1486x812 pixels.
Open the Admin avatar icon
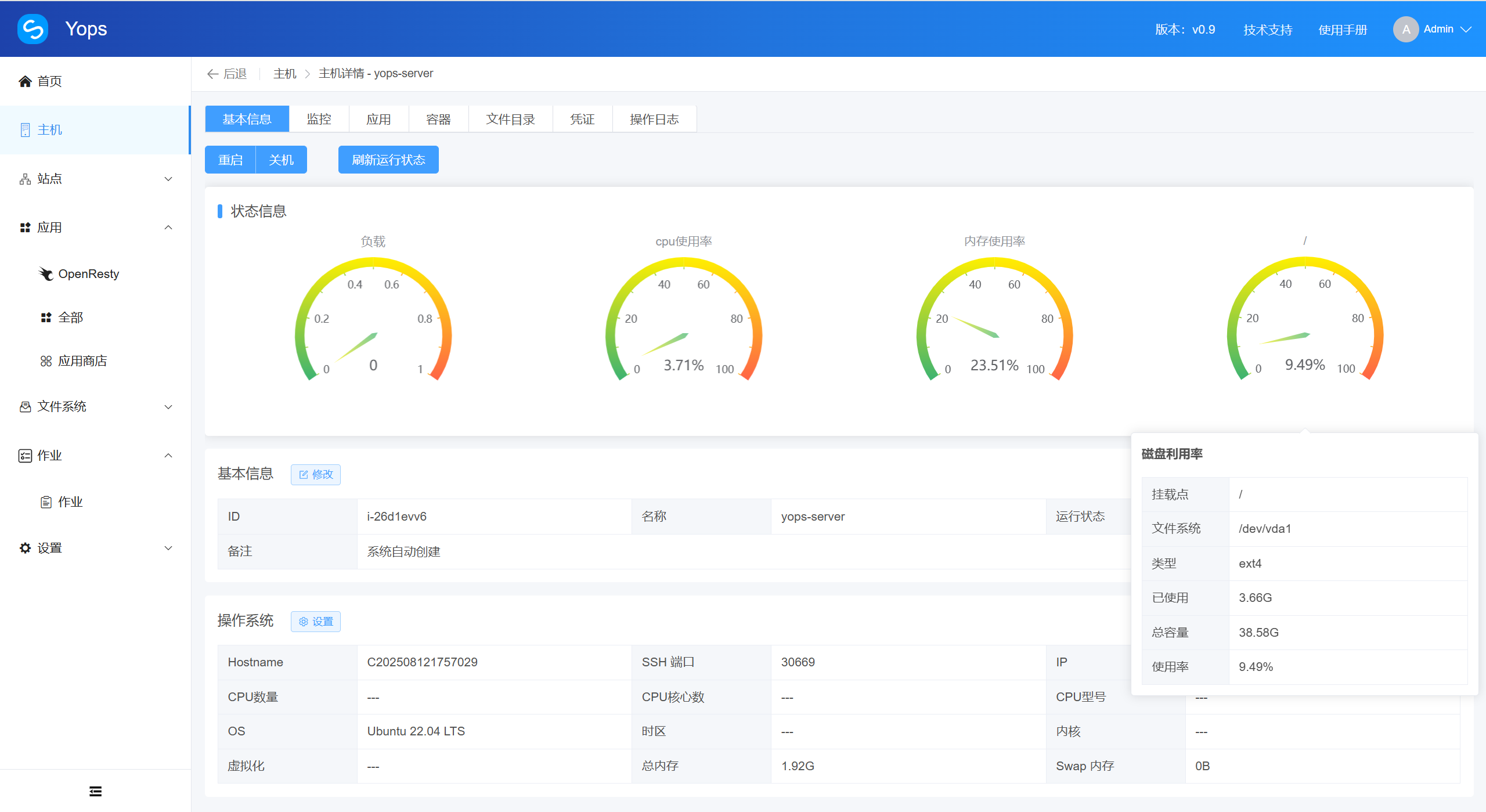coord(1405,29)
